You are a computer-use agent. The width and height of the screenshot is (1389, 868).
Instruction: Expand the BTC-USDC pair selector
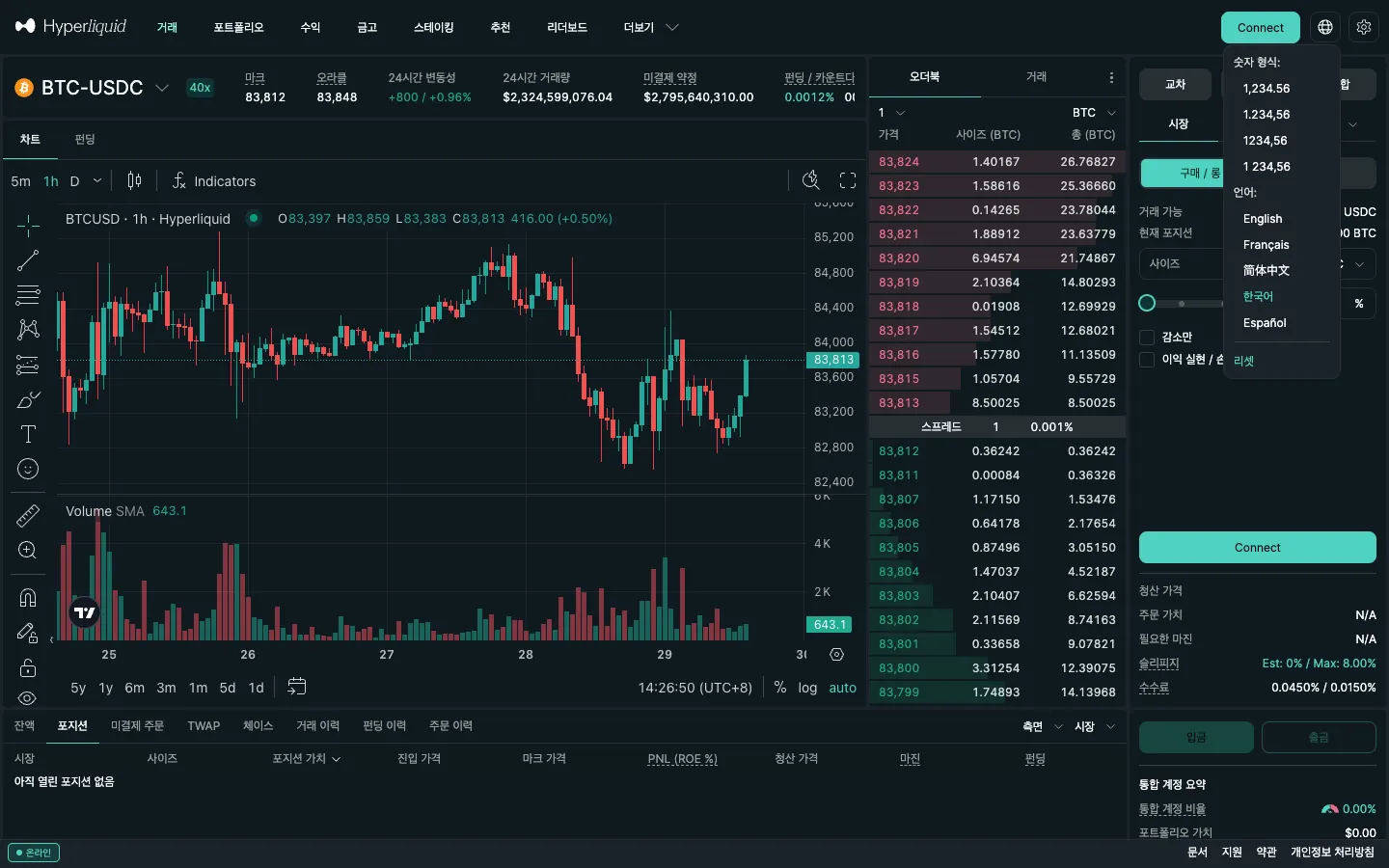pos(162,88)
